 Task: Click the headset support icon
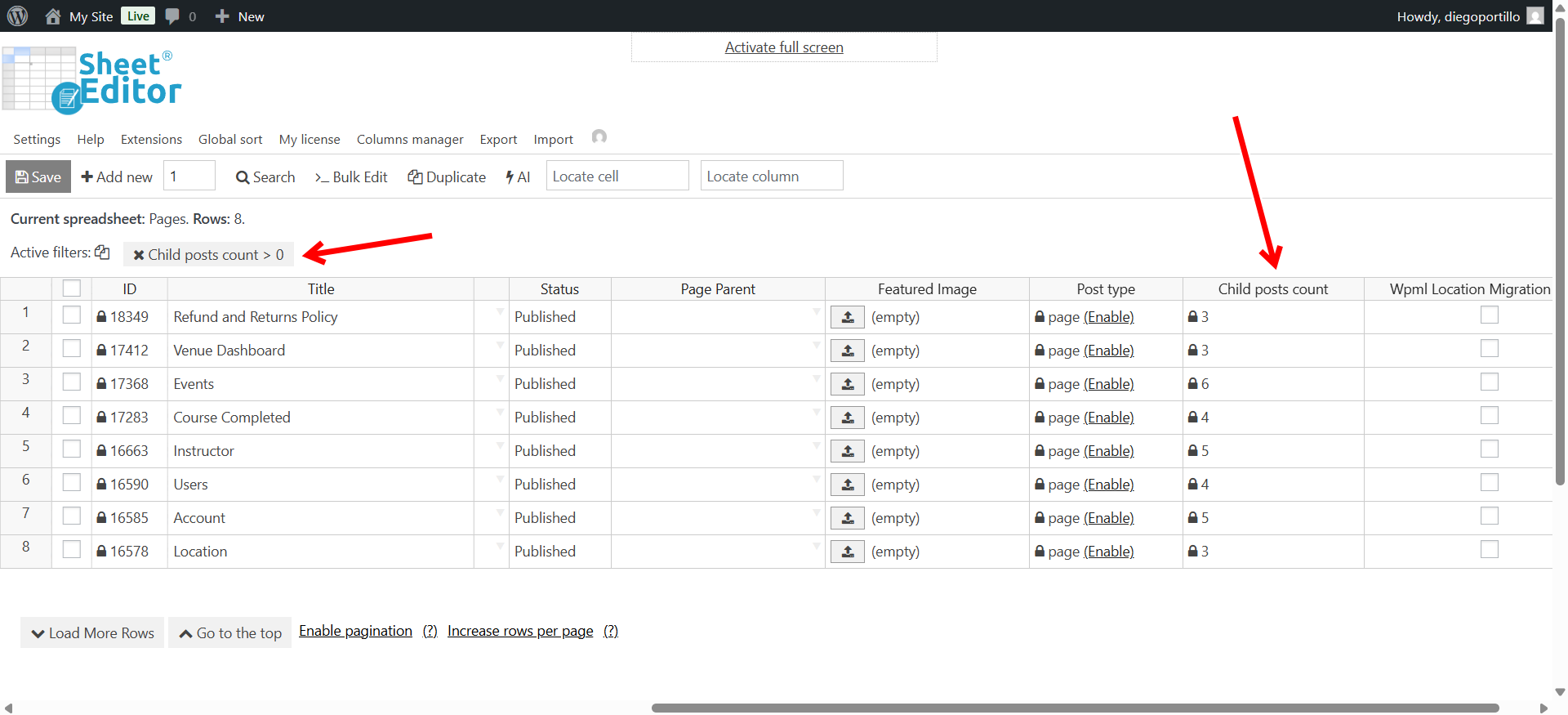[x=599, y=137]
